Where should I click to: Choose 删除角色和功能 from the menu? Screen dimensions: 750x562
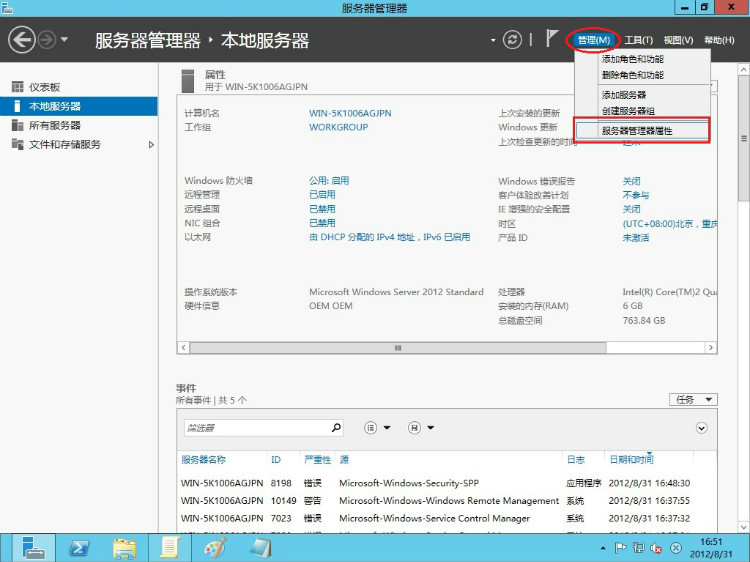click(632, 75)
